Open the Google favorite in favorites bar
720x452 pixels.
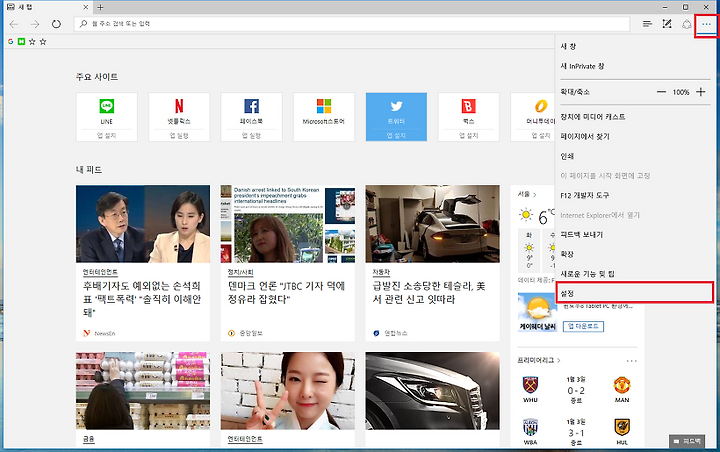(11, 41)
